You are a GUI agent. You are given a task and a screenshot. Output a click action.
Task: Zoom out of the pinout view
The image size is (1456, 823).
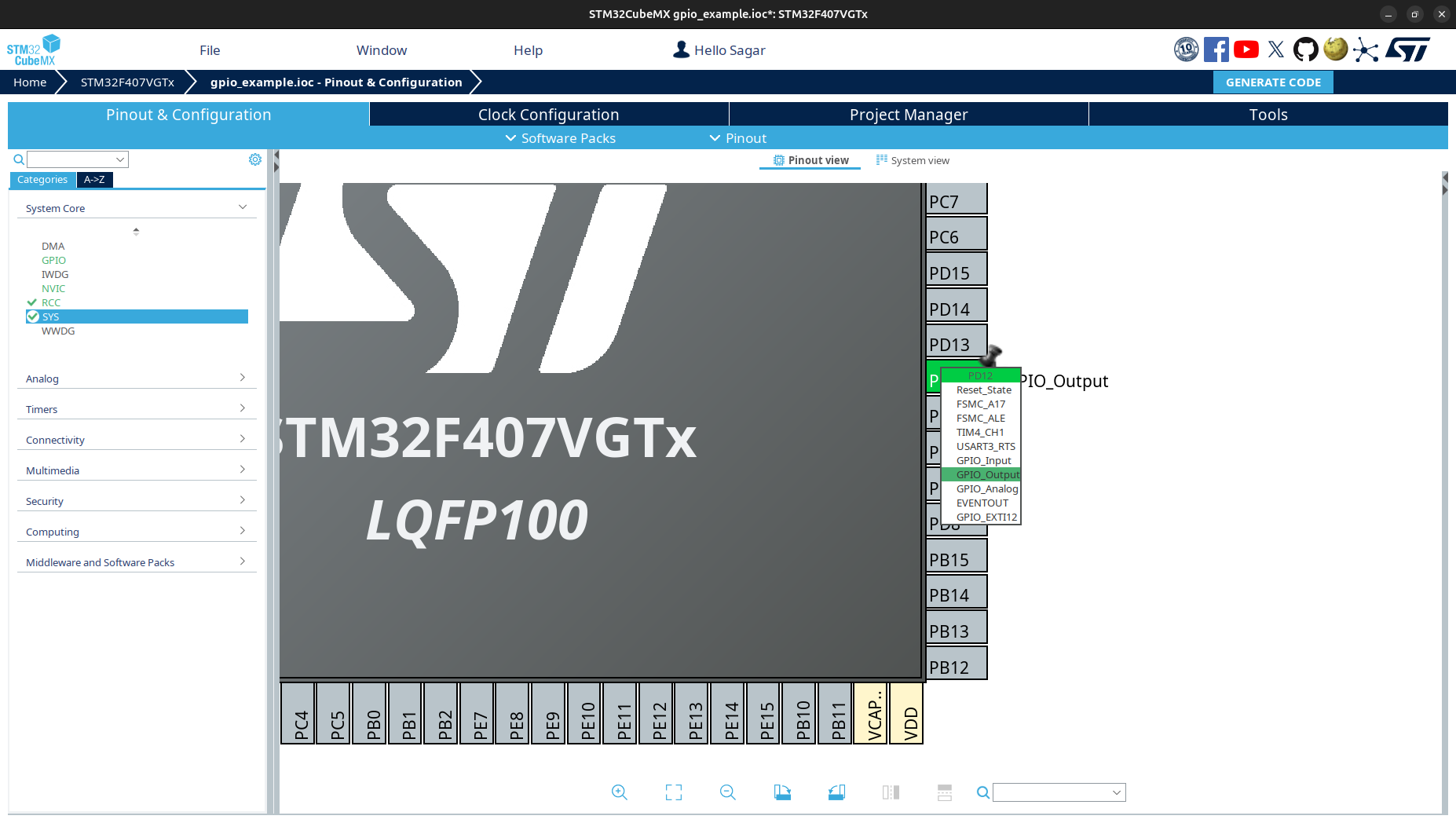728,792
